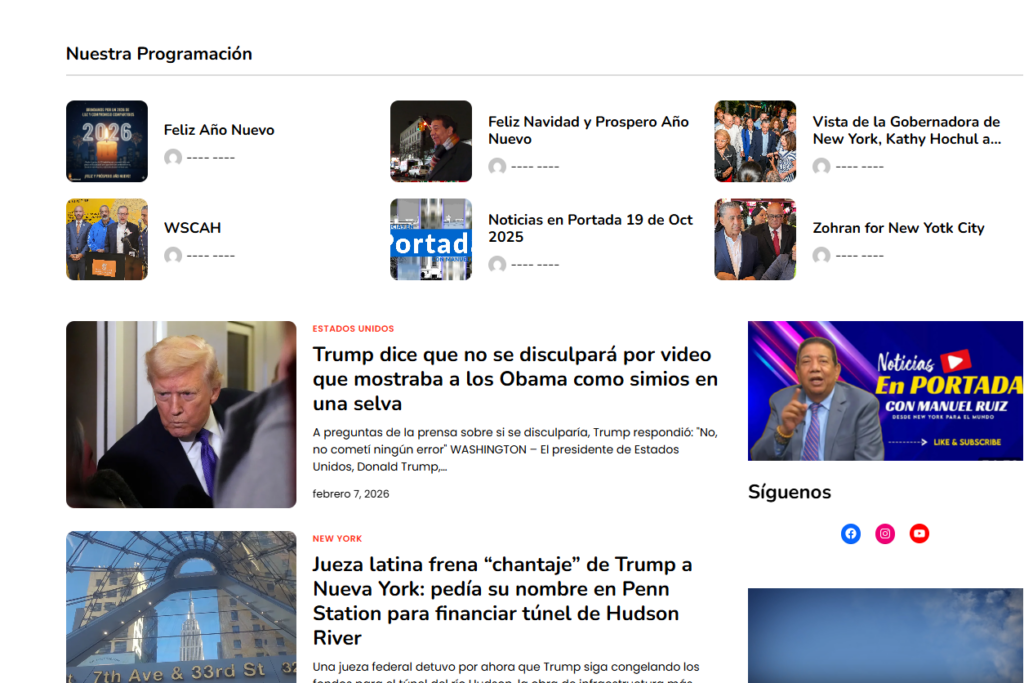Click author avatar under Noticias en Portada 19 de Oct
This screenshot has width=1024, height=683.
[497, 265]
